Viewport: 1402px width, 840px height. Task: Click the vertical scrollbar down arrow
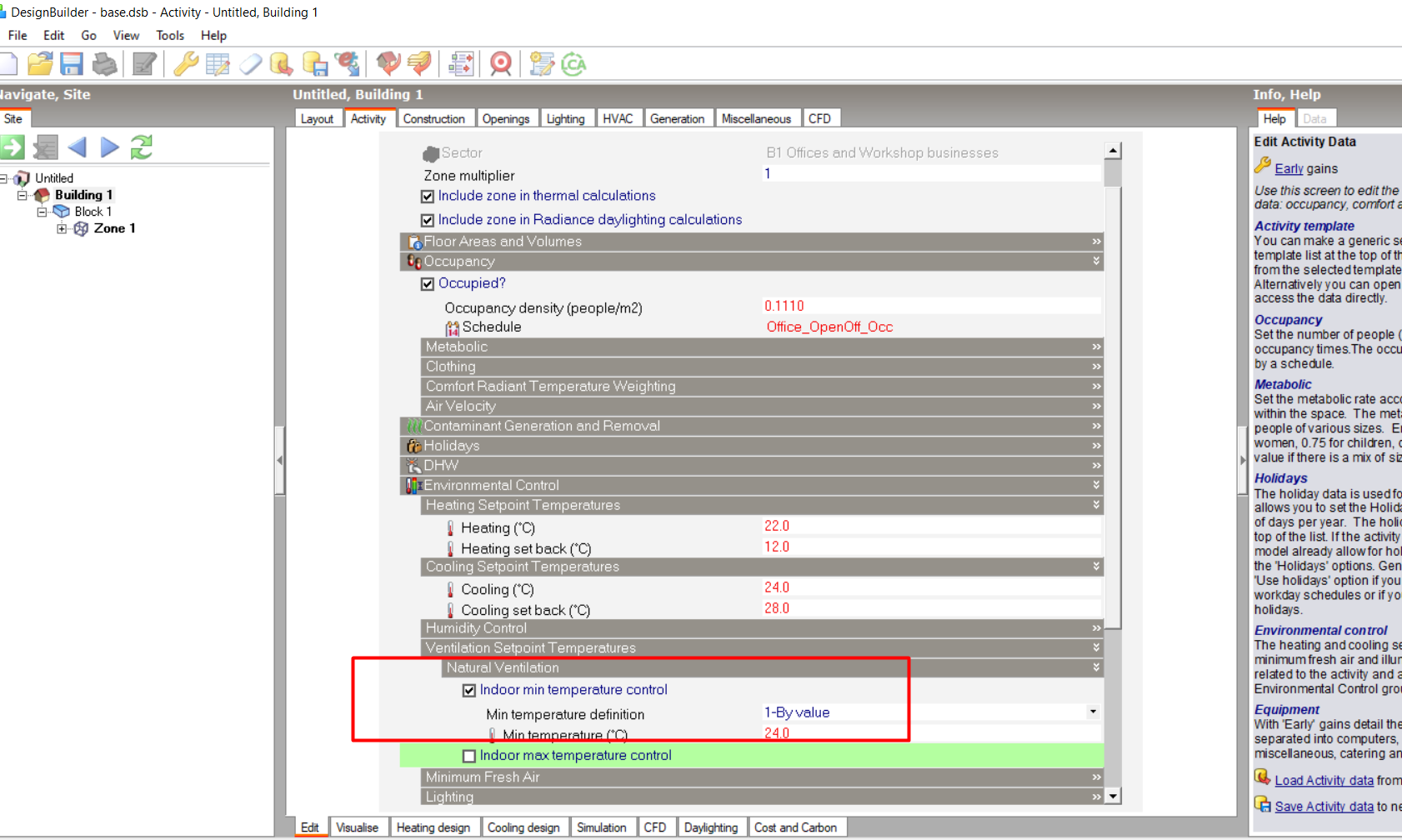[x=1113, y=797]
